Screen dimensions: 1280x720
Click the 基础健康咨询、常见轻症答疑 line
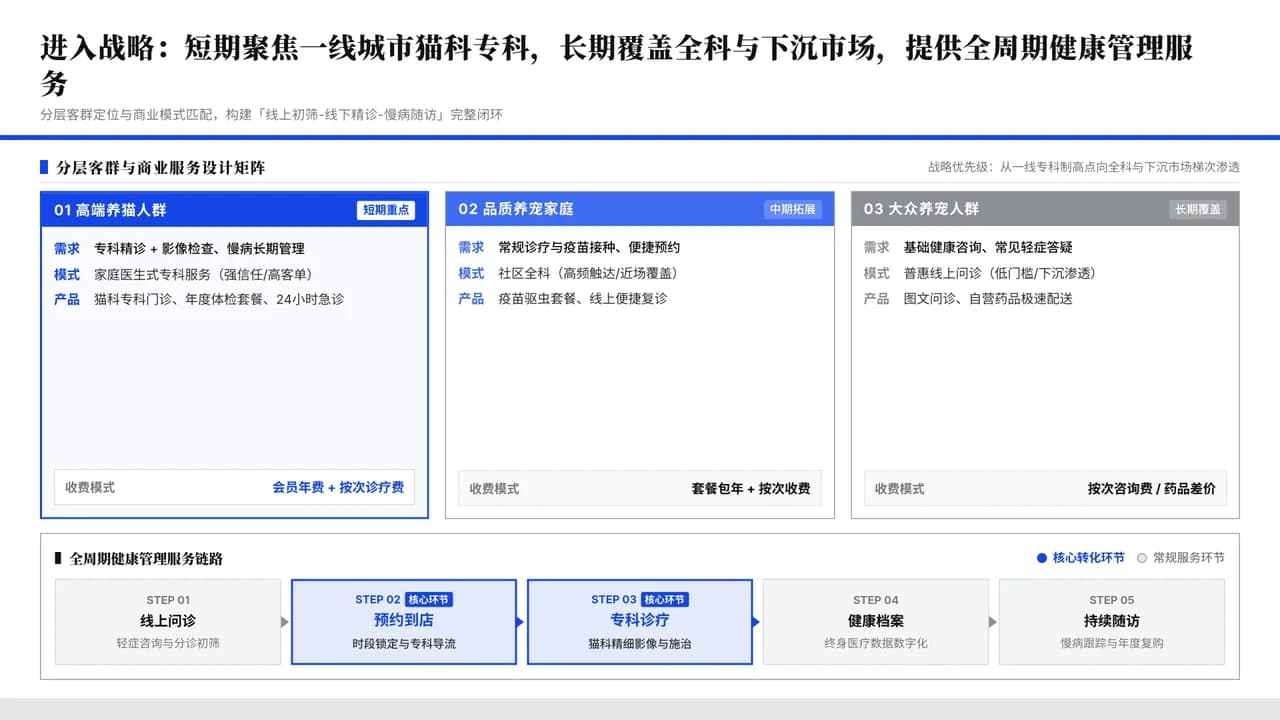988,247
